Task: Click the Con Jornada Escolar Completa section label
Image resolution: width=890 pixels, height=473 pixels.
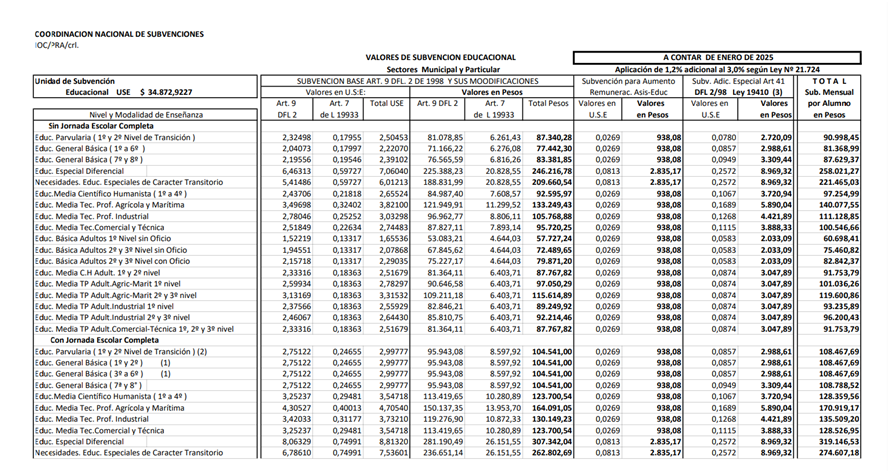Action: (104, 340)
